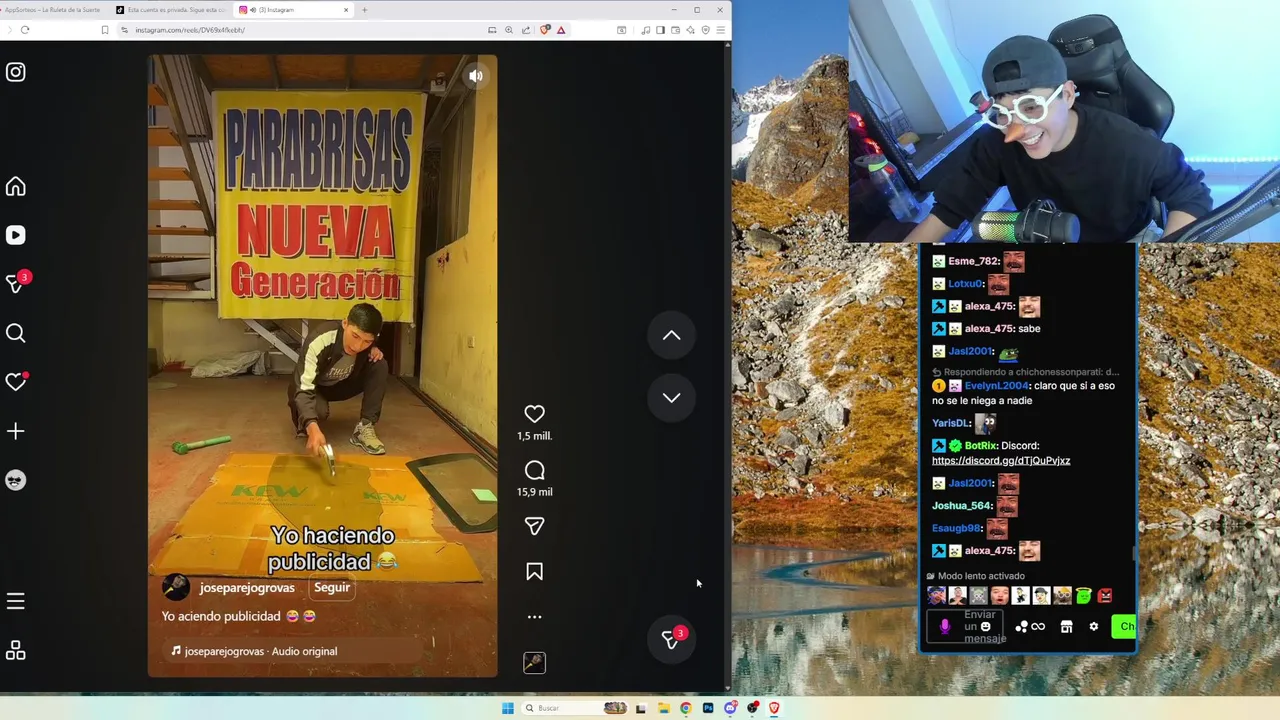Open the Meta apps grid icon

click(x=16, y=651)
